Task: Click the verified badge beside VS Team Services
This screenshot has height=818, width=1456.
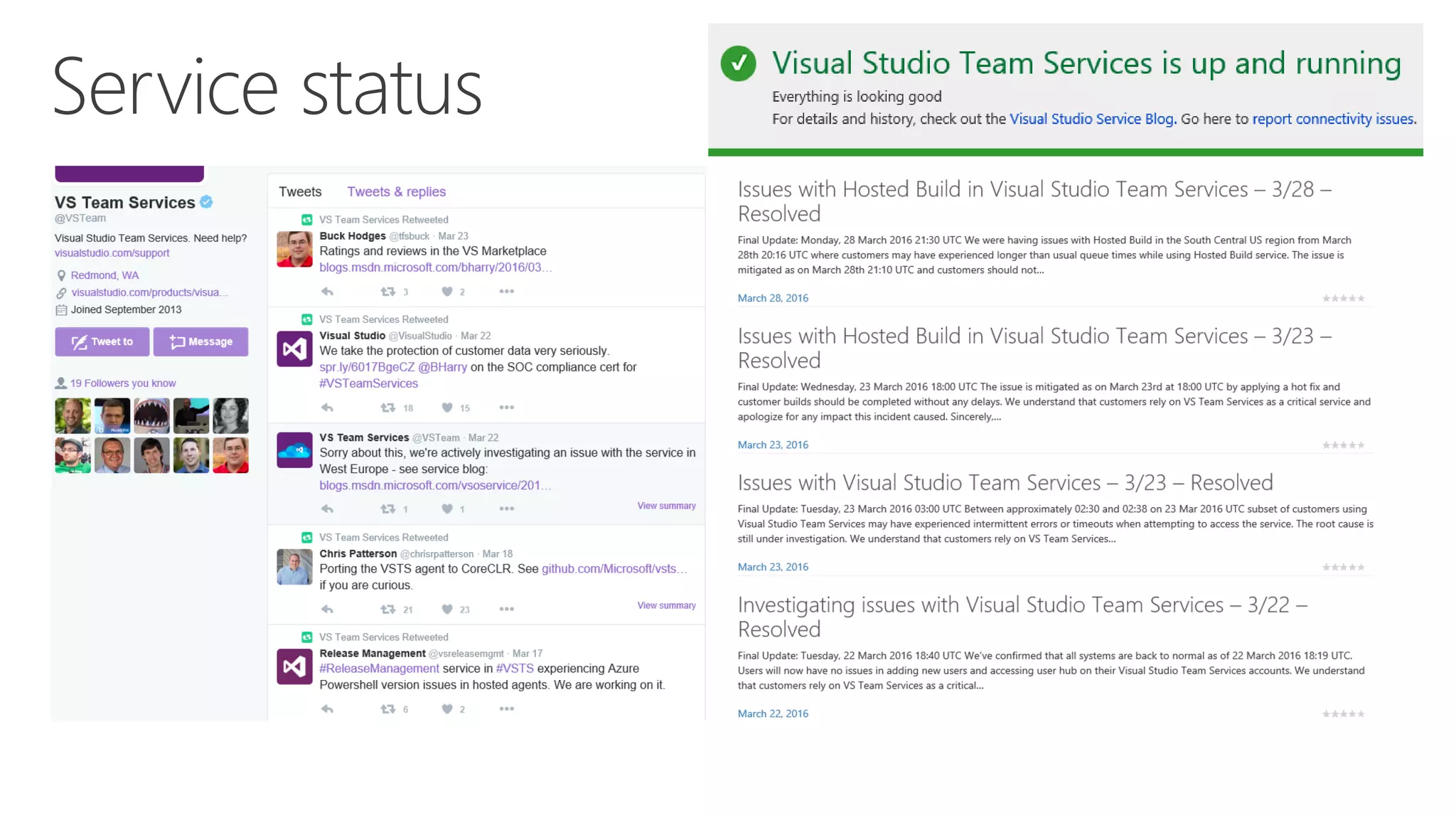Action: (x=206, y=202)
